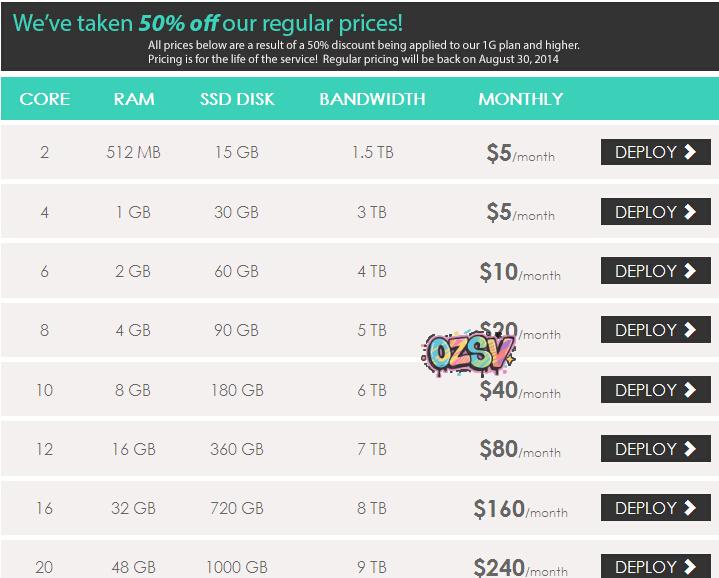Deploy the 8 core 4 GB server
Viewport: 719px width, 578px height.
point(655,330)
